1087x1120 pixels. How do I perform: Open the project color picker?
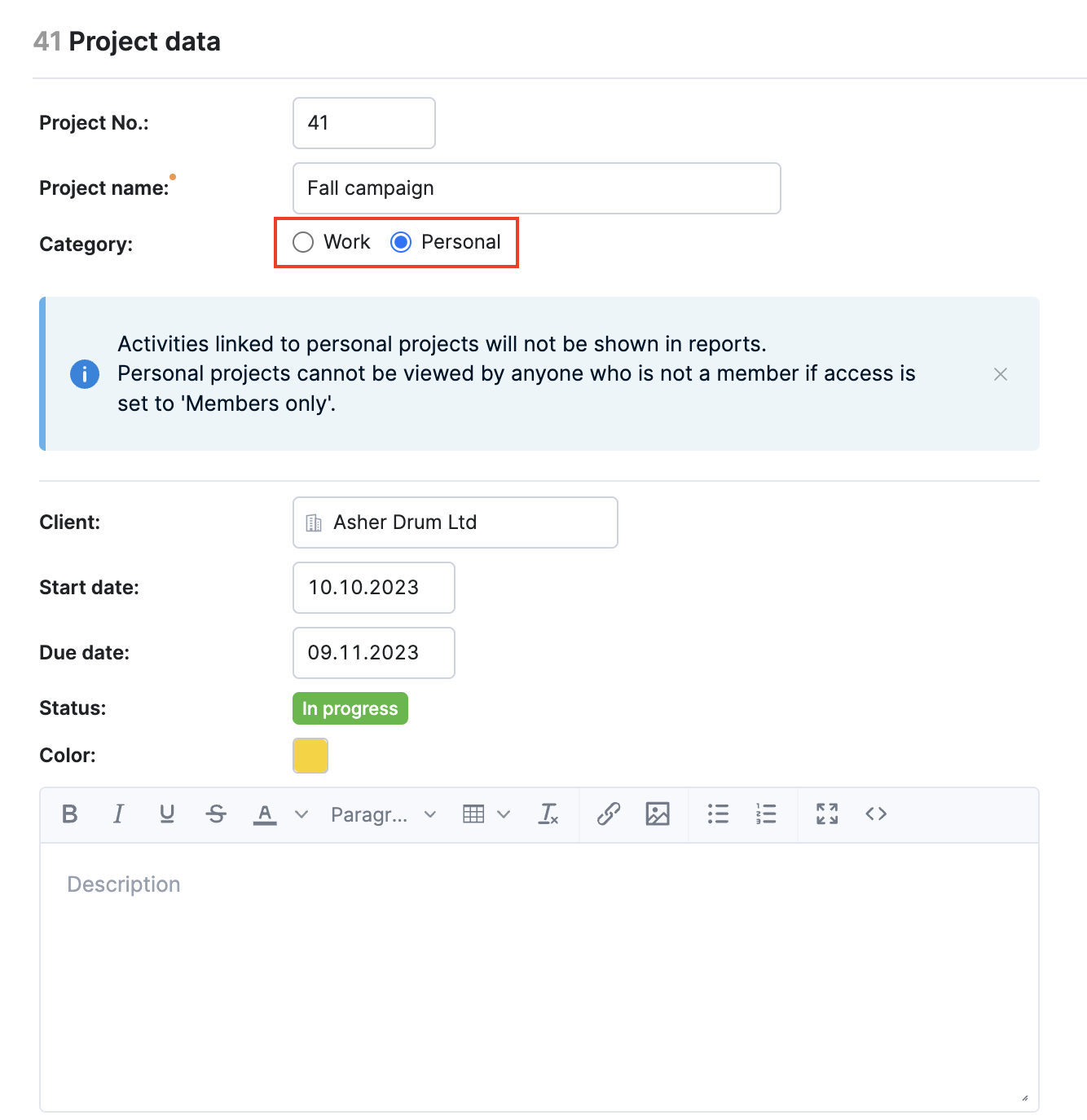click(x=310, y=755)
